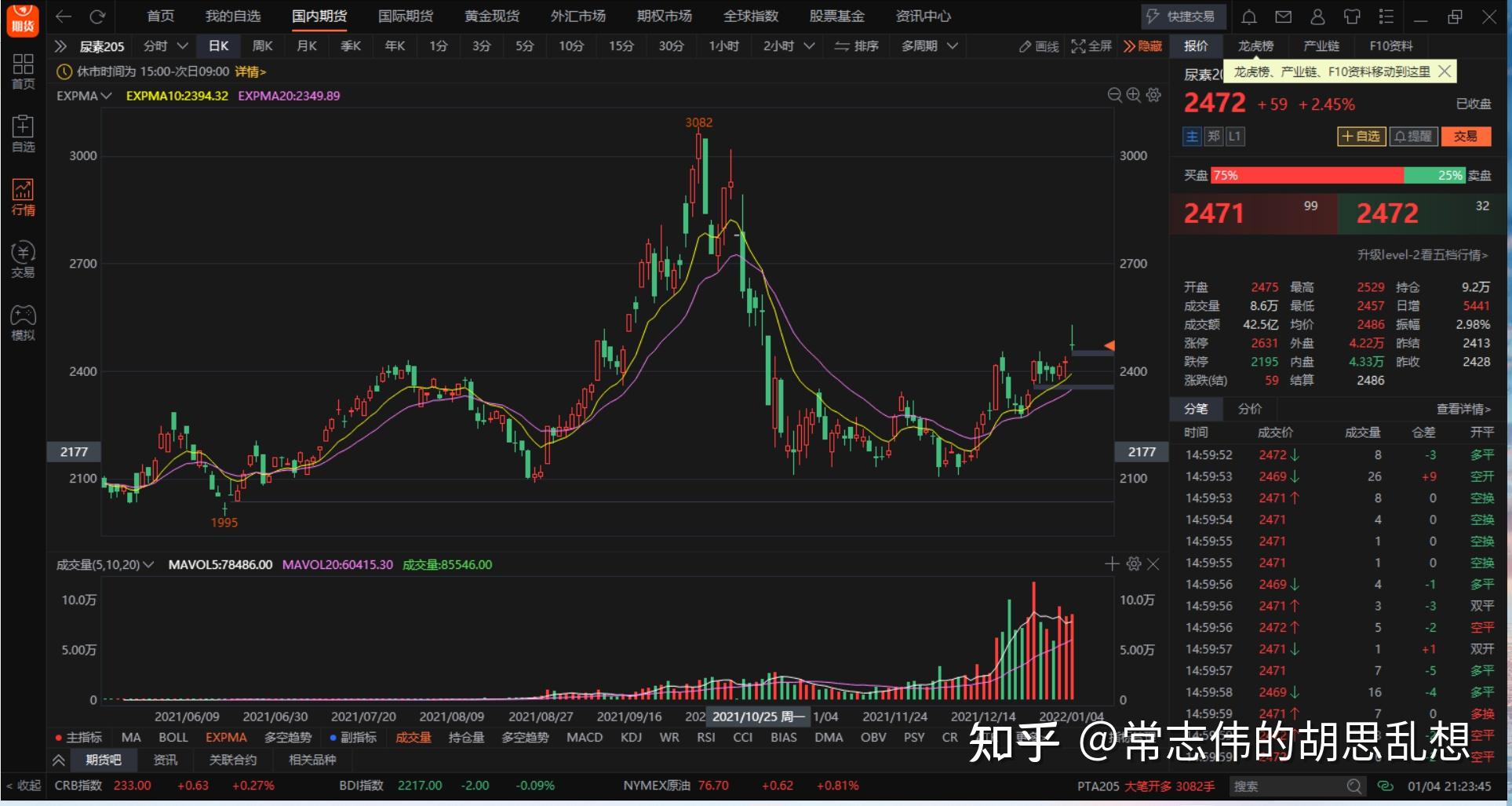Open 资讯中心 menu

tap(923, 16)
